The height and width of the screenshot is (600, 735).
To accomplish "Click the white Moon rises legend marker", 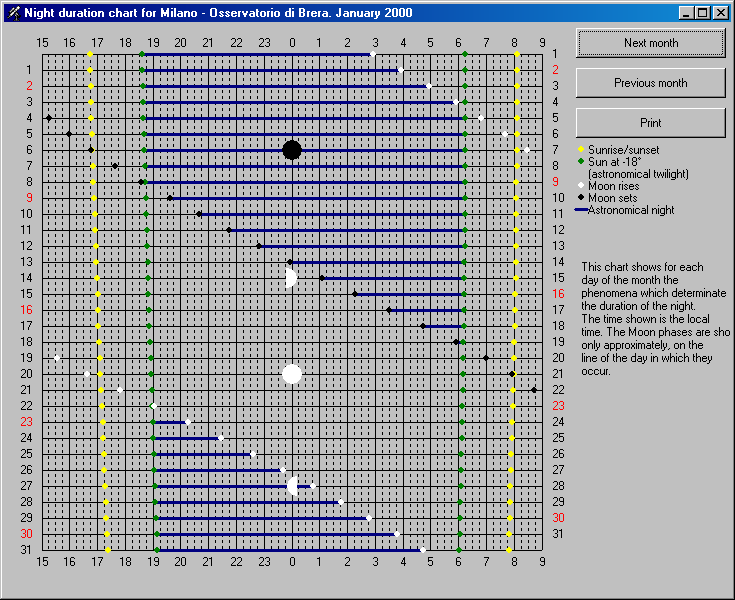I will pos(581,185).
